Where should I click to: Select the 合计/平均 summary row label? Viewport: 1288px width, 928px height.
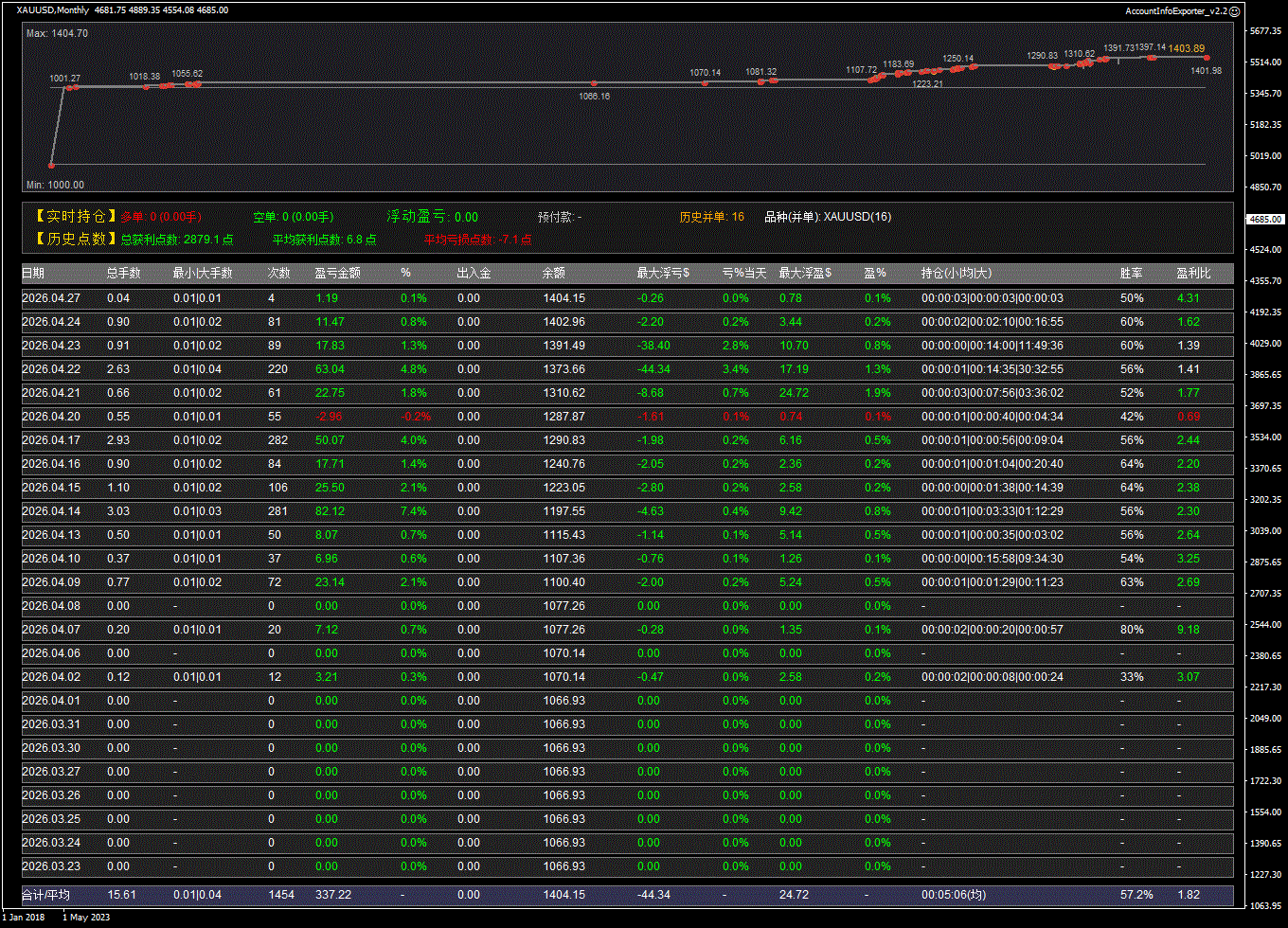click(46, 895)
